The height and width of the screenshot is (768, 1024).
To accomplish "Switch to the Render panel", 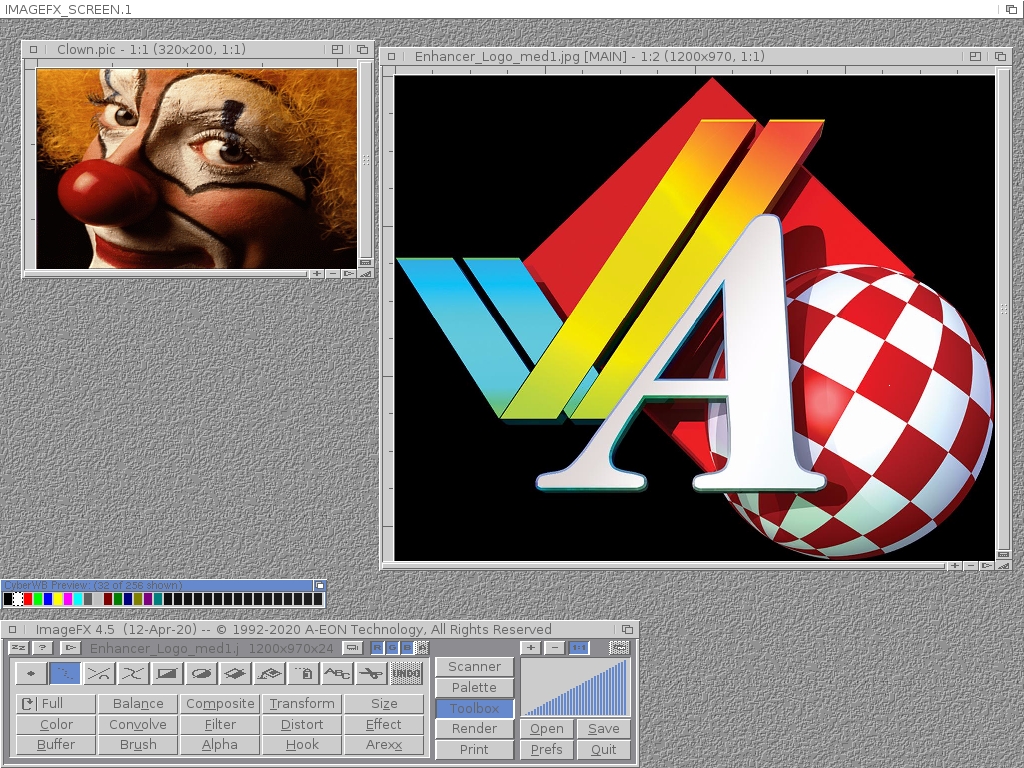I will (474, 728).
